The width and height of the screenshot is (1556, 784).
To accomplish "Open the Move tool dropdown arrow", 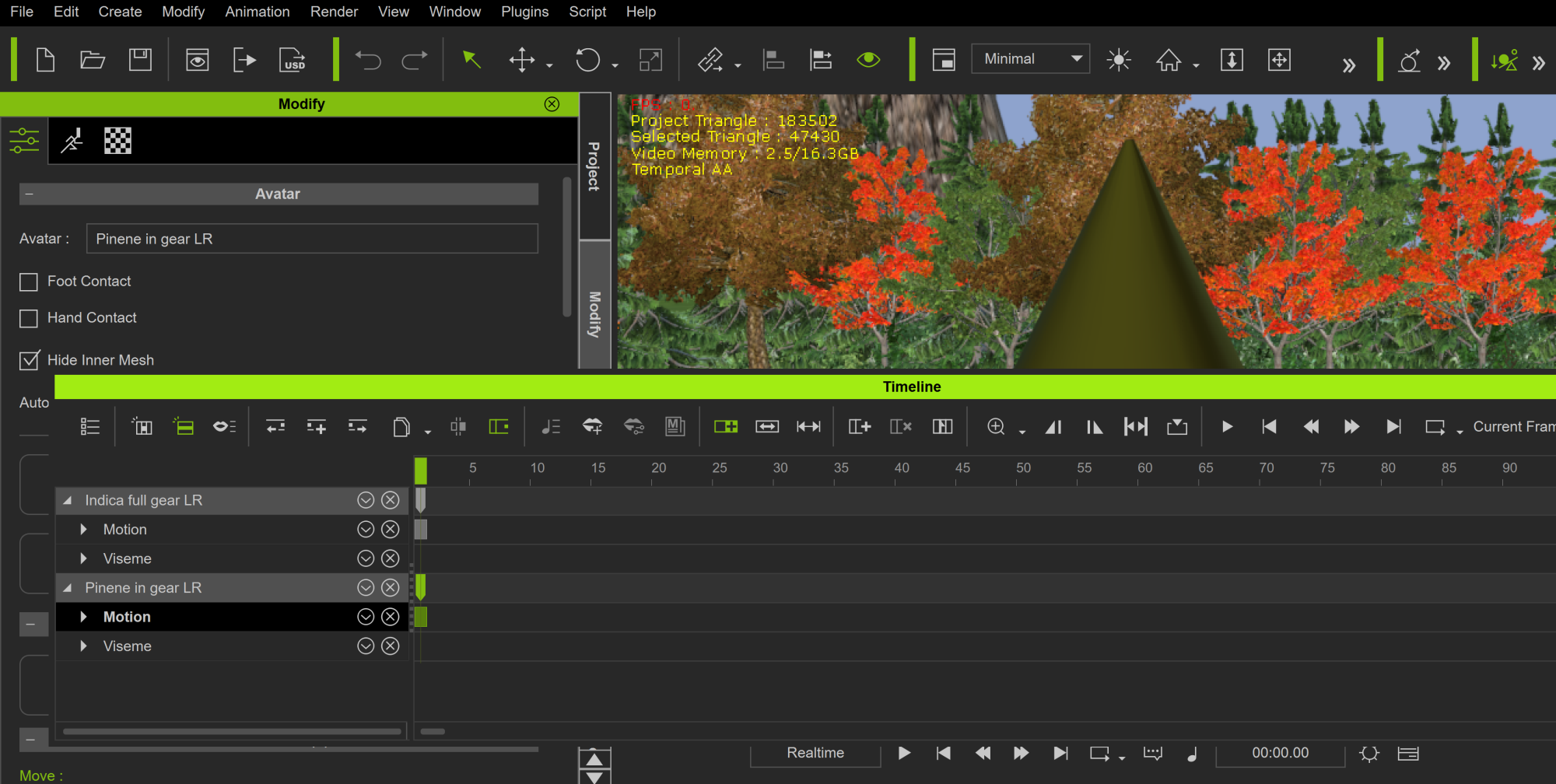I will click(549, 65).
